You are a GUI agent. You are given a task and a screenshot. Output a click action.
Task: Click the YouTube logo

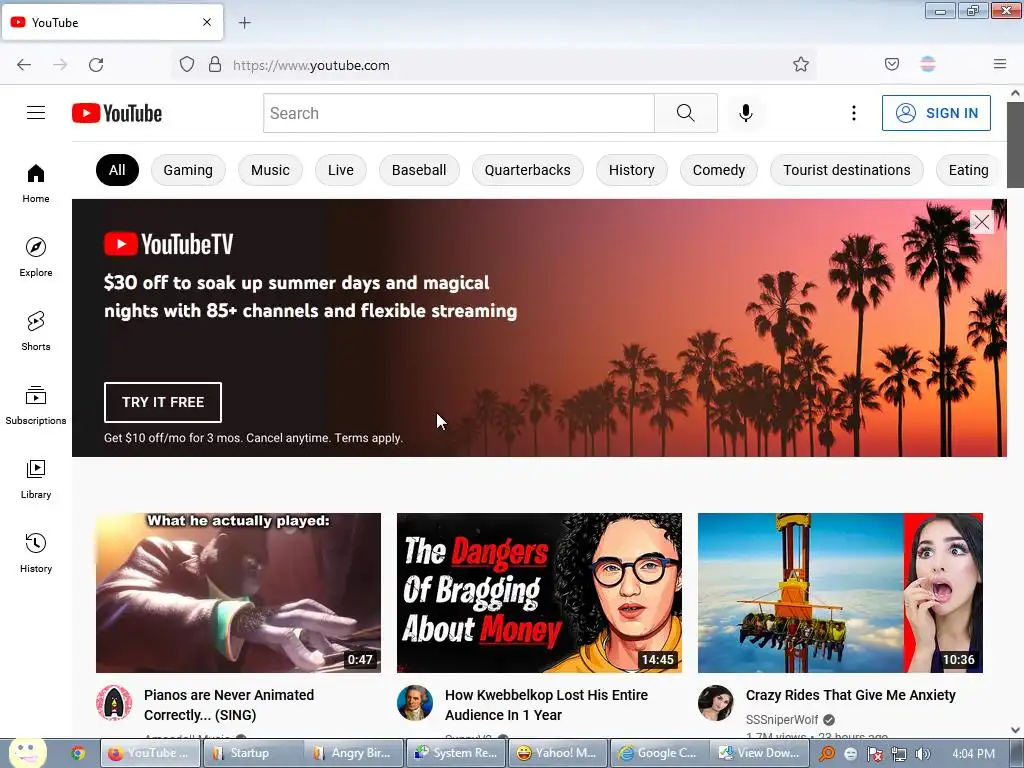tap(117, 113)
